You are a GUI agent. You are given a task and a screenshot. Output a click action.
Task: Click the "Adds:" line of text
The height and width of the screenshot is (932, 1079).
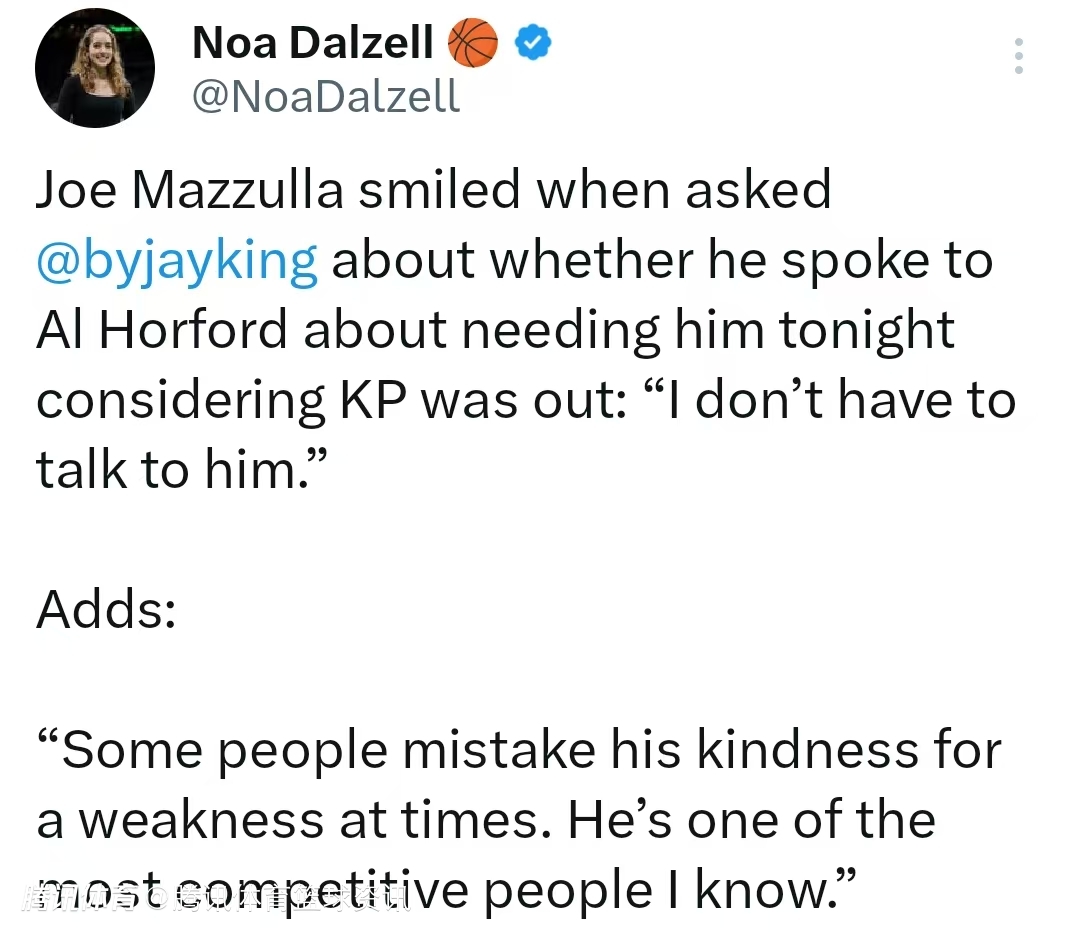(105, 610)
